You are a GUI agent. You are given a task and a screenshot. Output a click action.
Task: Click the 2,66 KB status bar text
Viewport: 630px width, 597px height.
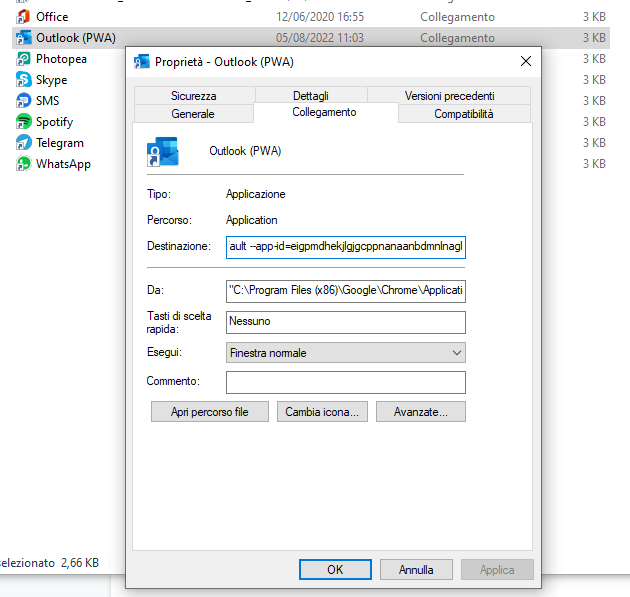pyautogui.click(x=80, y=562)
